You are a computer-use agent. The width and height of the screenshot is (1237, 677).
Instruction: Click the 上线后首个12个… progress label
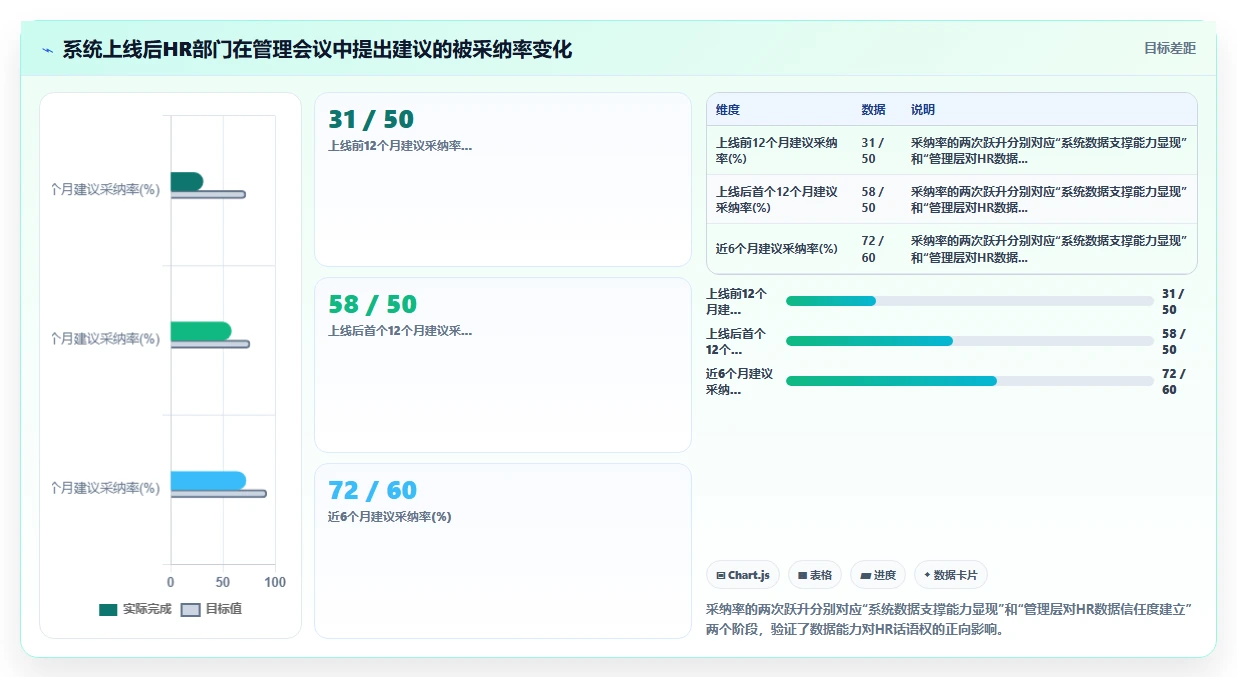[x=738, y=341]
